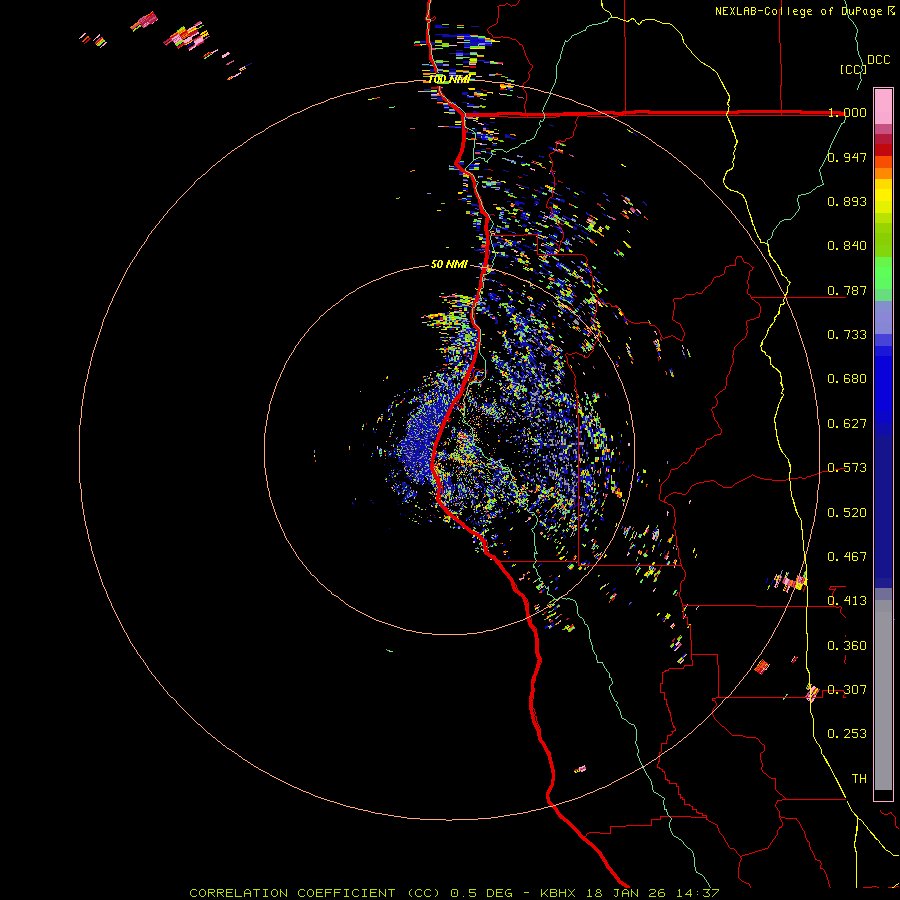This screenshot has height=900, width=900.
Task: Click the [CC] label above the color scale
Action: (853, 69)
